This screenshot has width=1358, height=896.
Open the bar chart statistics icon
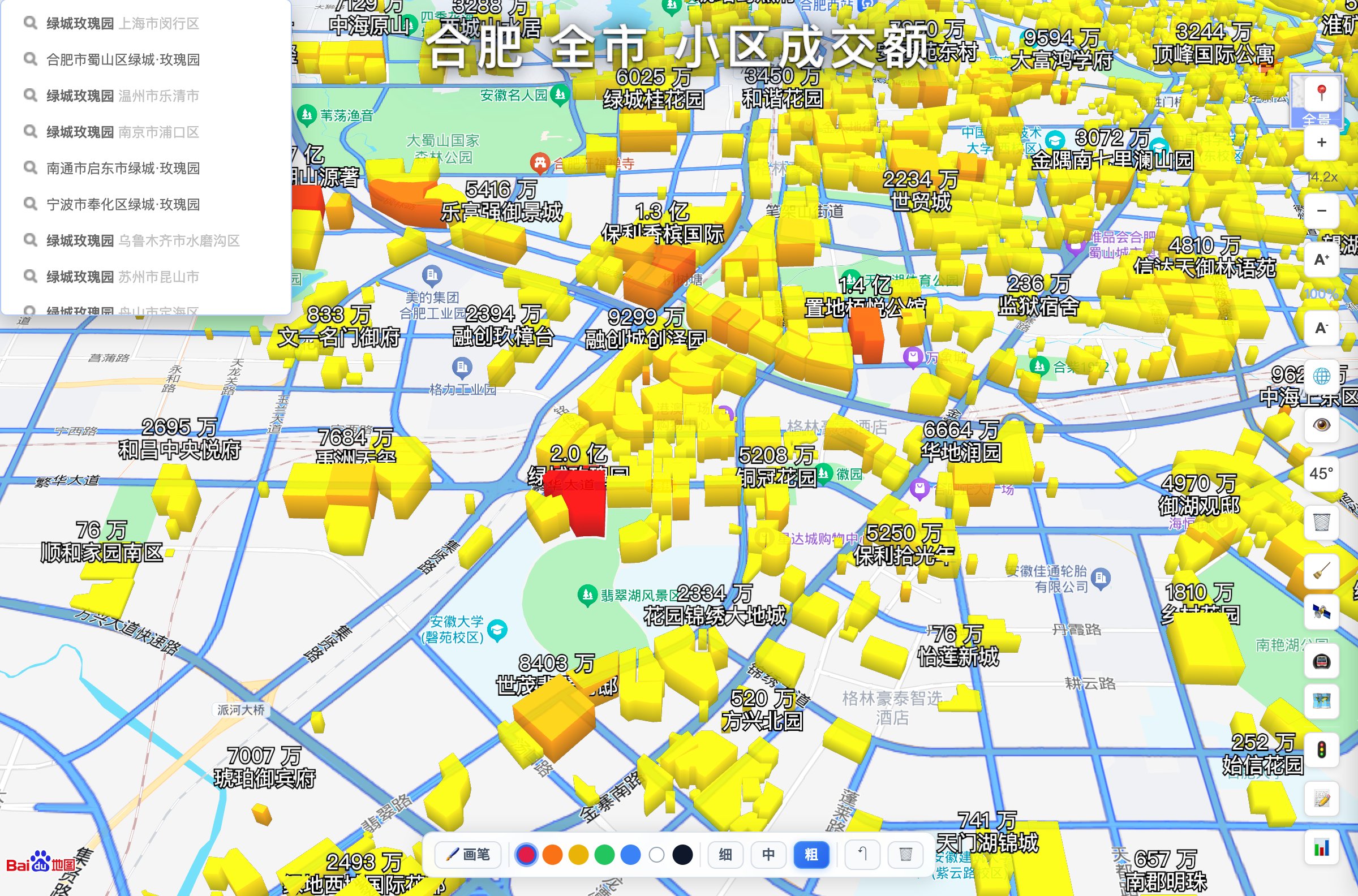[1321, 847]
